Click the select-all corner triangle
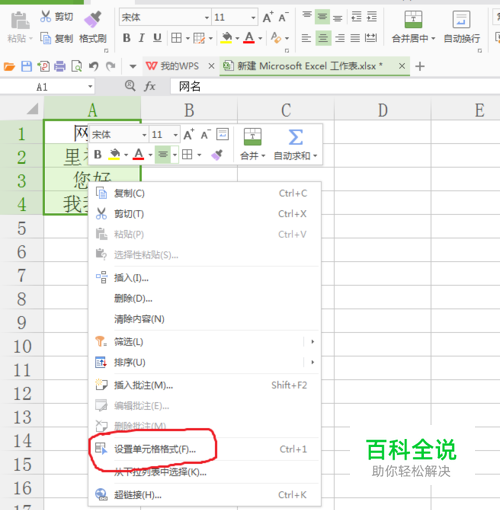Screen dimensions: 500x510 [x=32, y=109]
